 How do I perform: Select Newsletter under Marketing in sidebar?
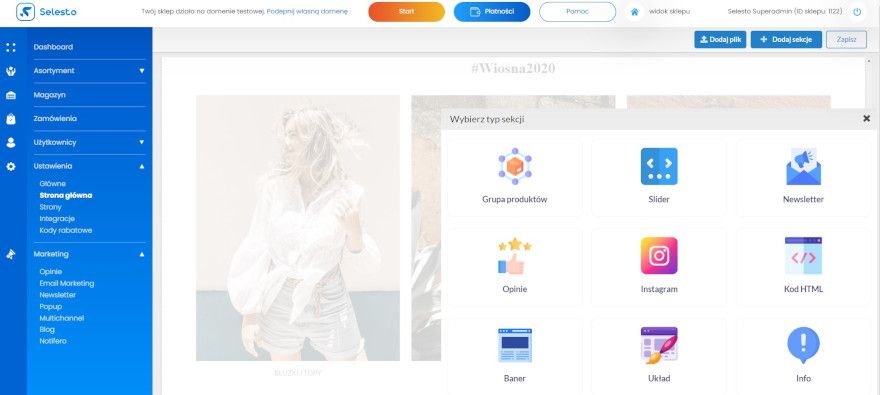[x=58, y=295]
